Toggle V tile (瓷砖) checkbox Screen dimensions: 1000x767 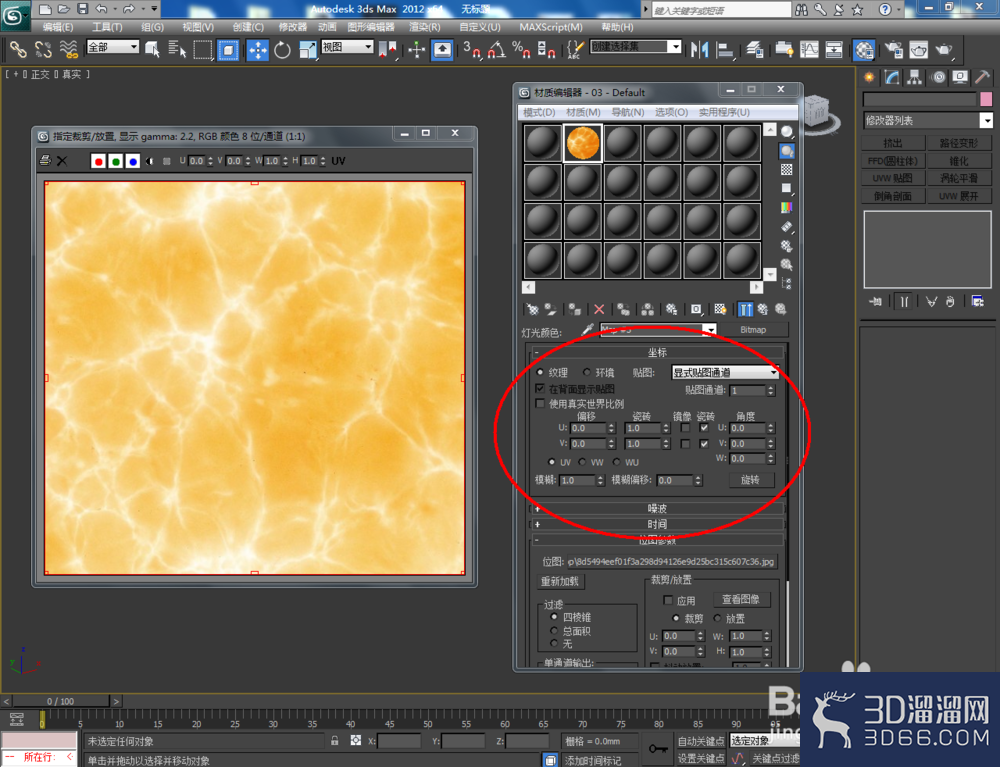(704, 443)
